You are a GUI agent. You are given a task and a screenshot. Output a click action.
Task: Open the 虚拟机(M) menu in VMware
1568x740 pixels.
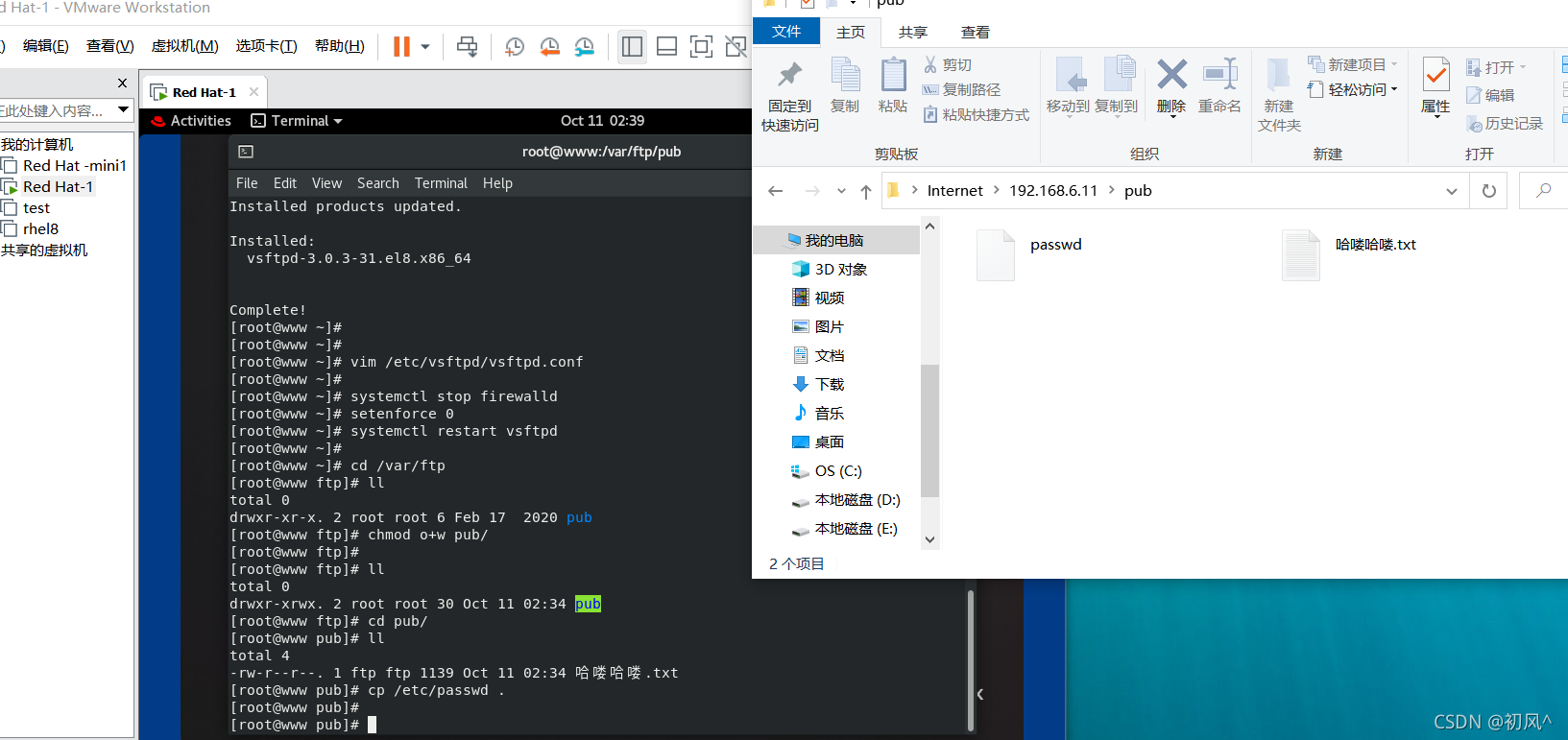[x=185, y=46]
